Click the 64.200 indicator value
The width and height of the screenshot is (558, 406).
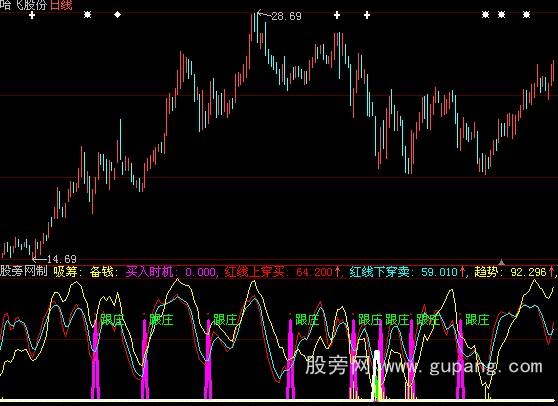(314, 273)
